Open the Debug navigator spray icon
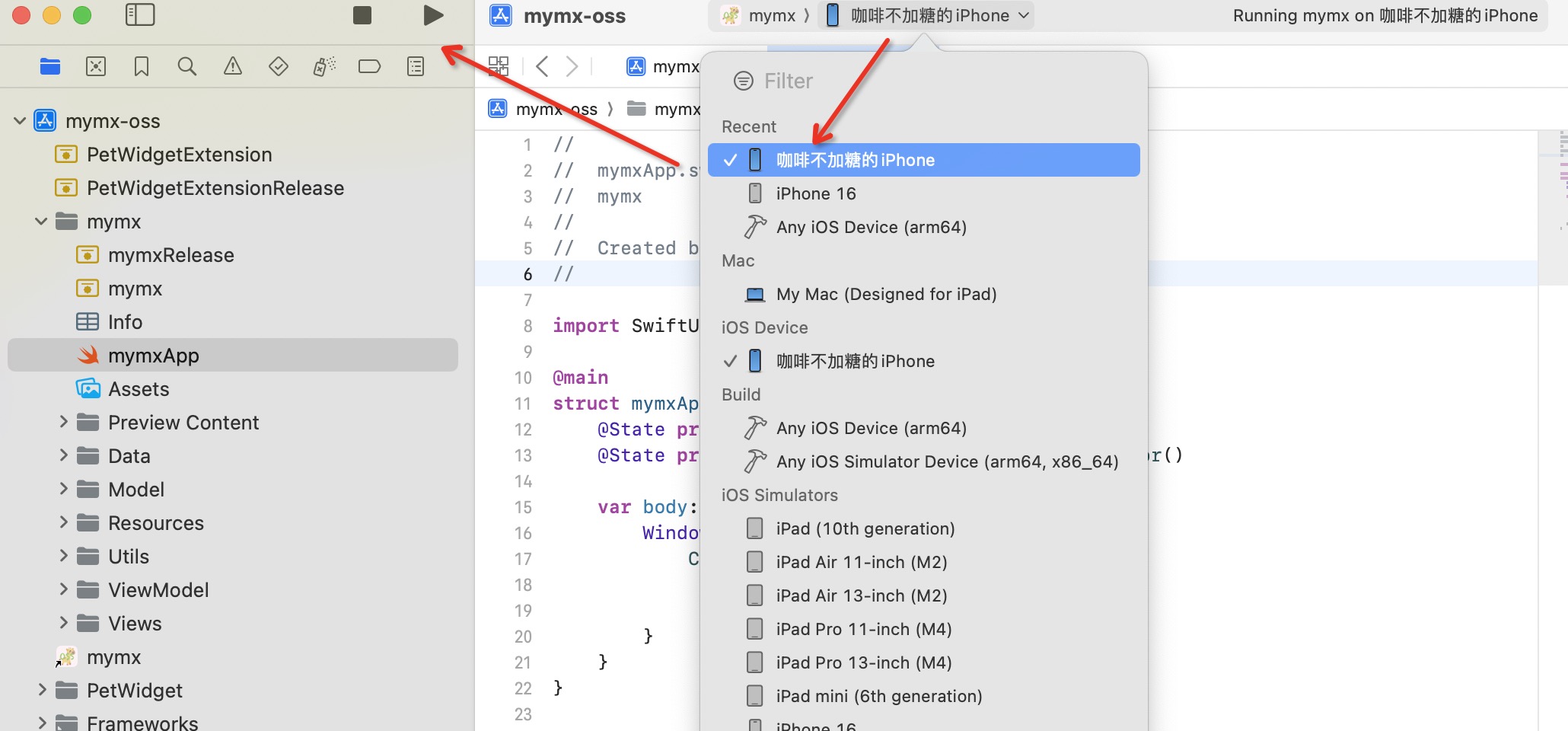 [x=324, y=67]
